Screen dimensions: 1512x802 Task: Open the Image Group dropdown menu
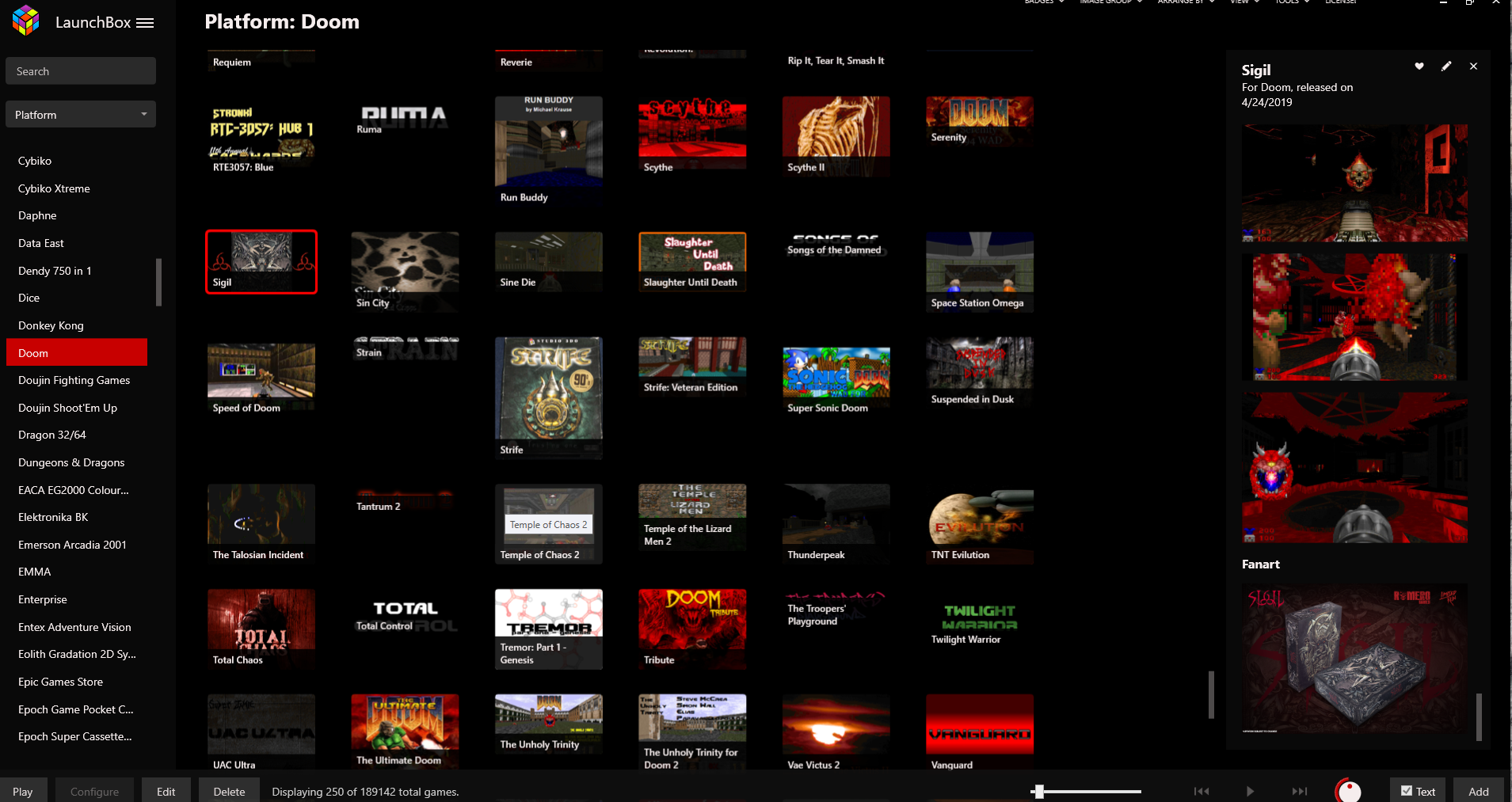(1111, 2)
